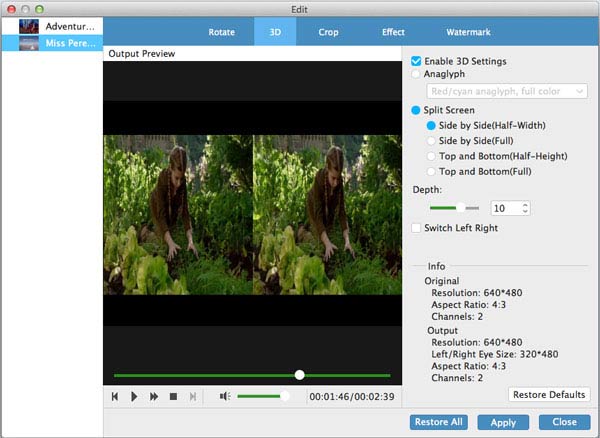
Task: Select the Miss Pere... video thumbnail
Action: point(29,43)
